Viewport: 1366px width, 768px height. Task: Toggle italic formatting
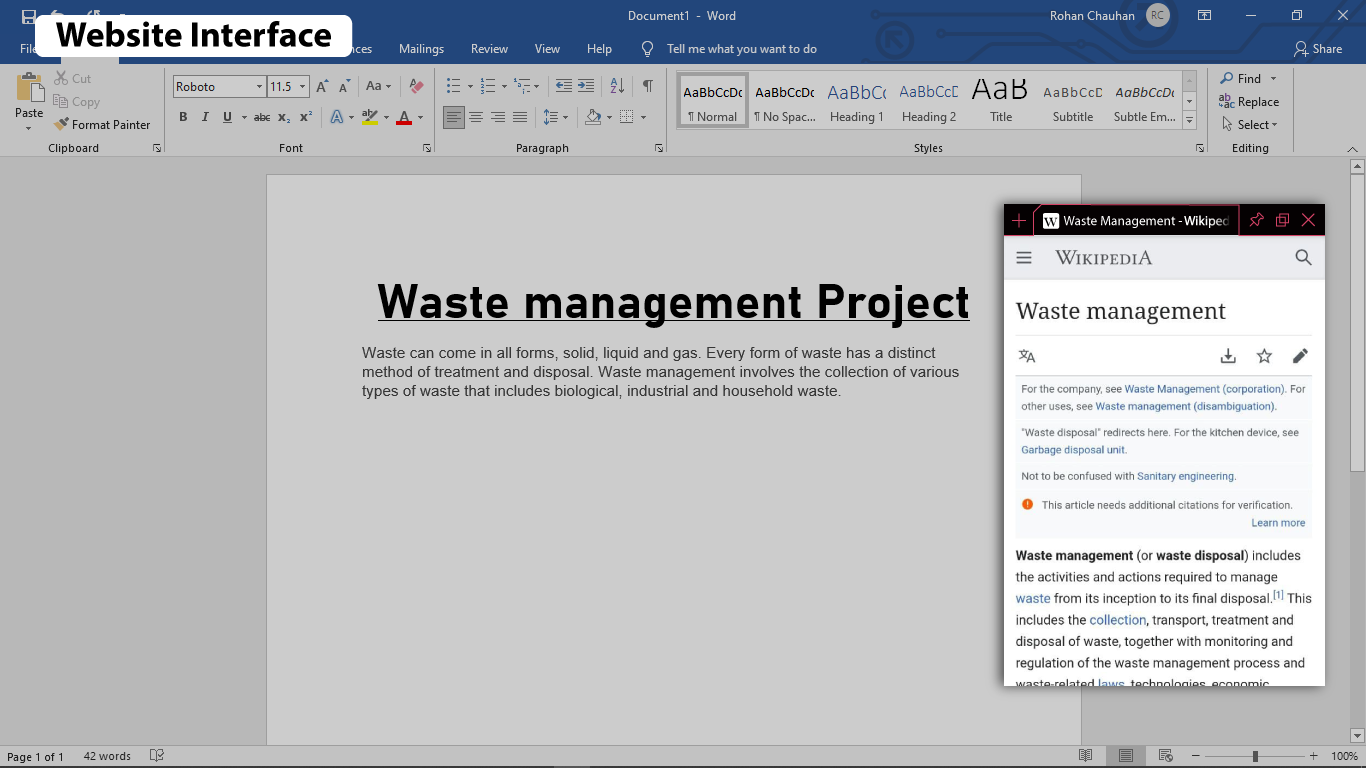[205, 118]
